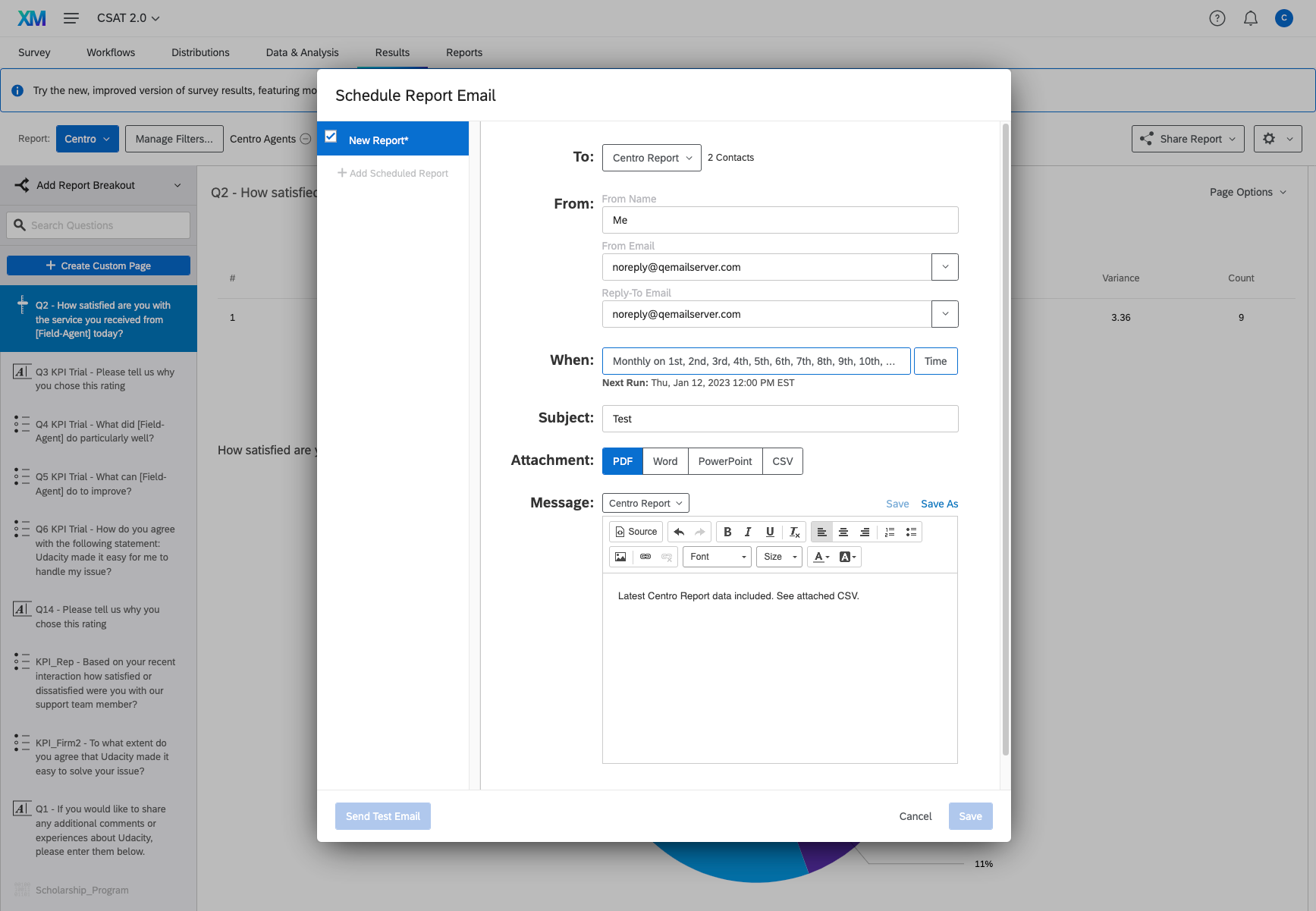1316x911 pixels.
Task: Align message text right
Action: tap(864, 532)
